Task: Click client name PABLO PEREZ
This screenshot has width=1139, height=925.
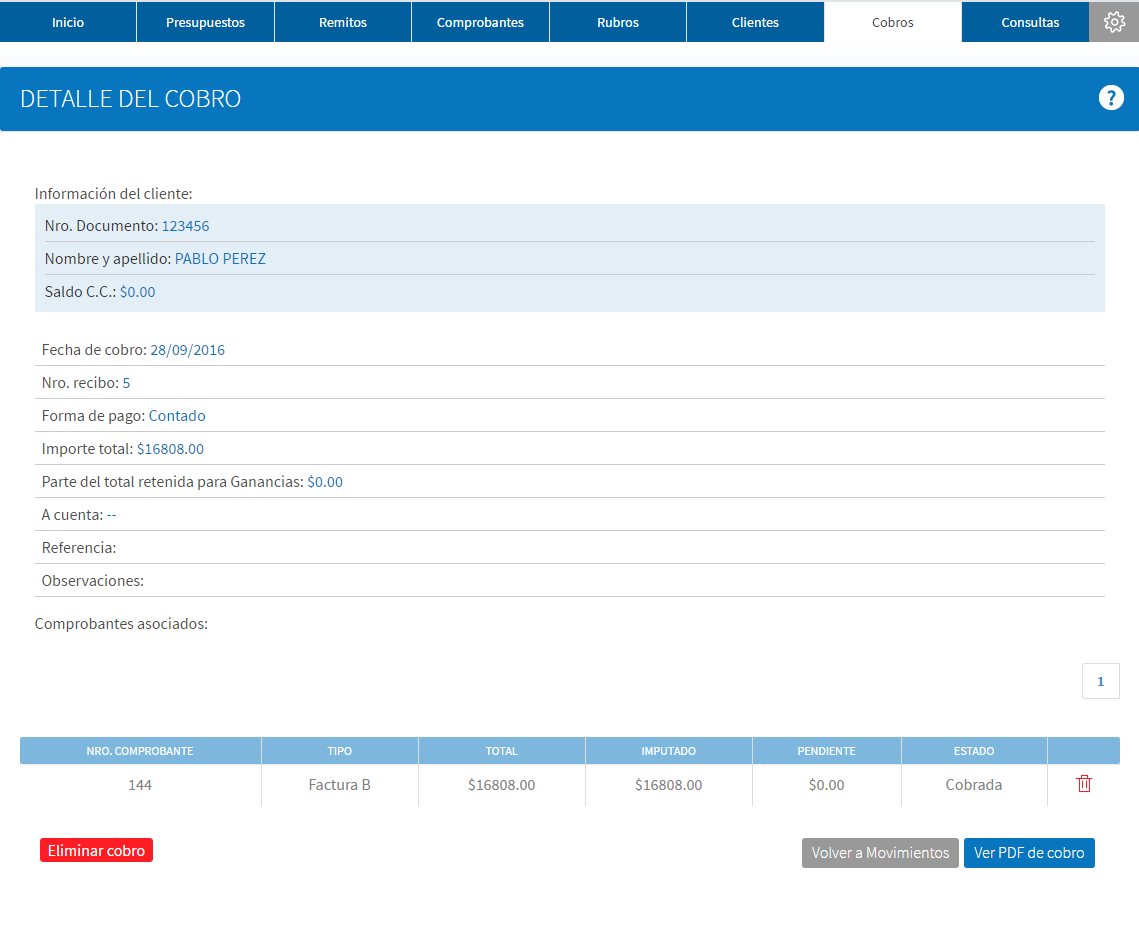Action: (x=220, y=259)
